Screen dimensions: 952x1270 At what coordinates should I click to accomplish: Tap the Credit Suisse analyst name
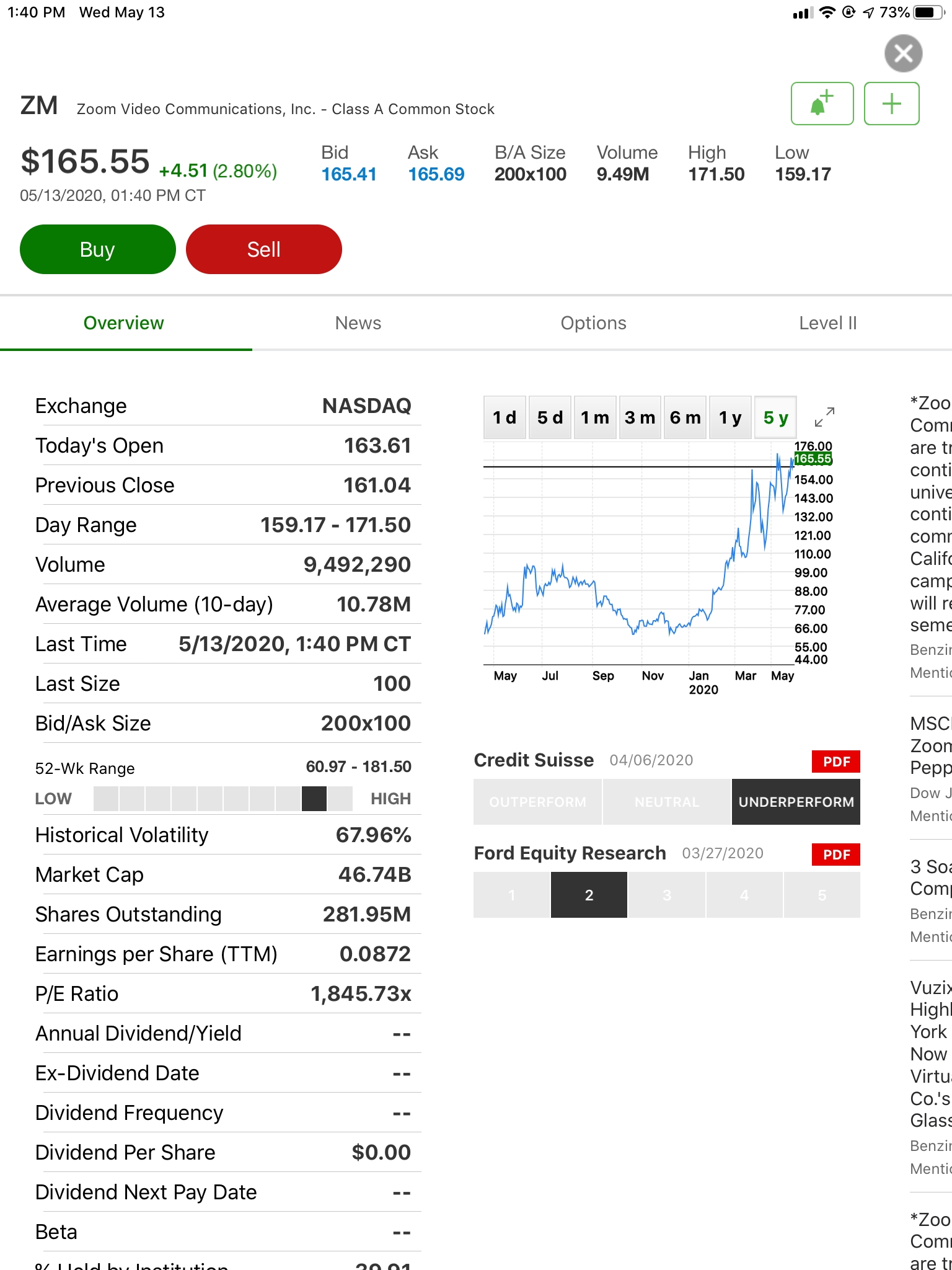point(534,760)
